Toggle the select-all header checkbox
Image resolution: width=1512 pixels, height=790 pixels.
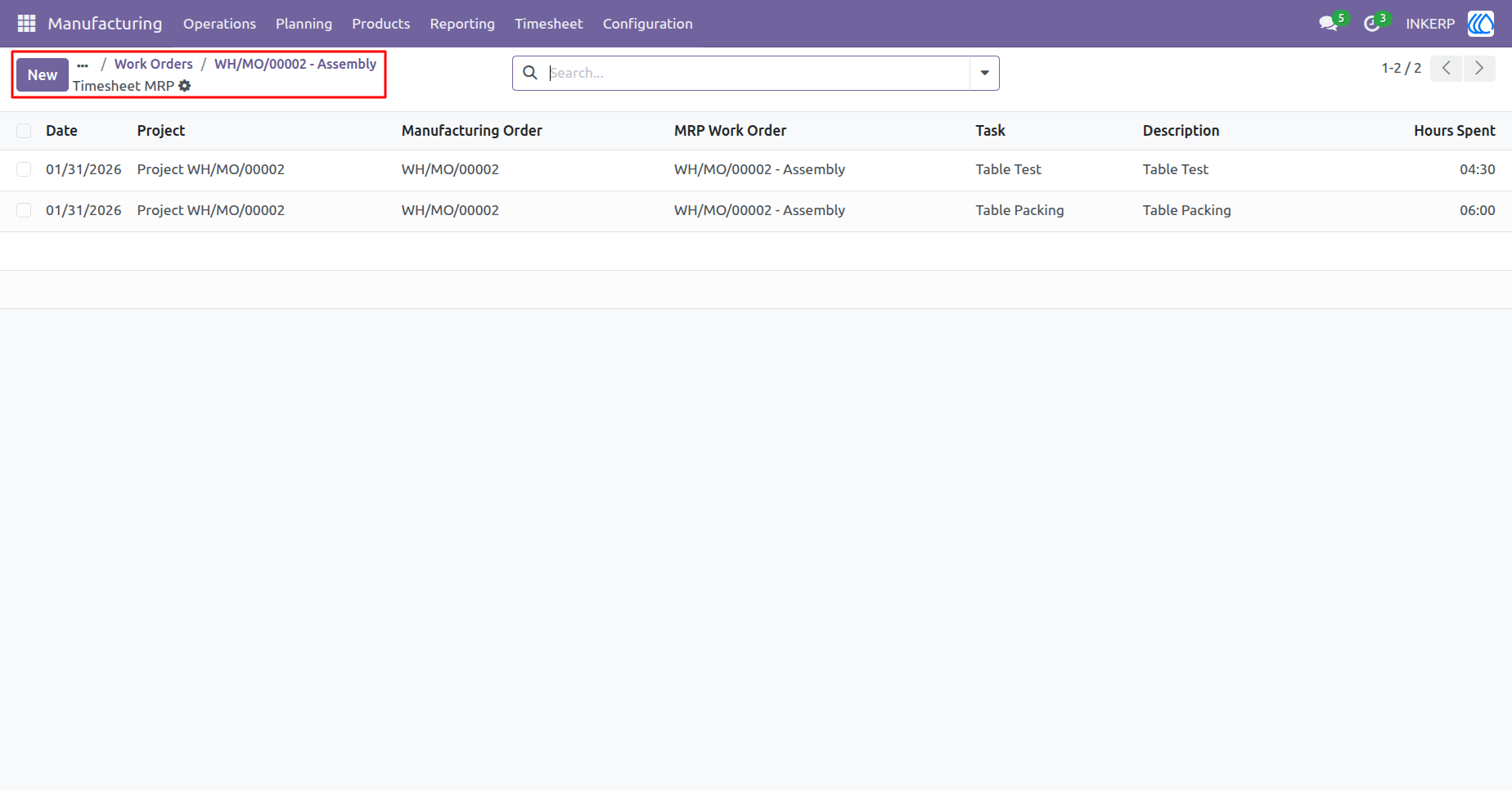point(24,131)
